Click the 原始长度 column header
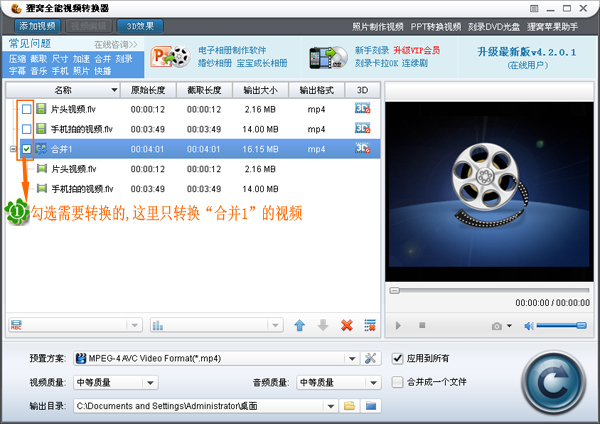Image resolution: width=600 pixels, height=424 pixels. click(x=148, y=90)
